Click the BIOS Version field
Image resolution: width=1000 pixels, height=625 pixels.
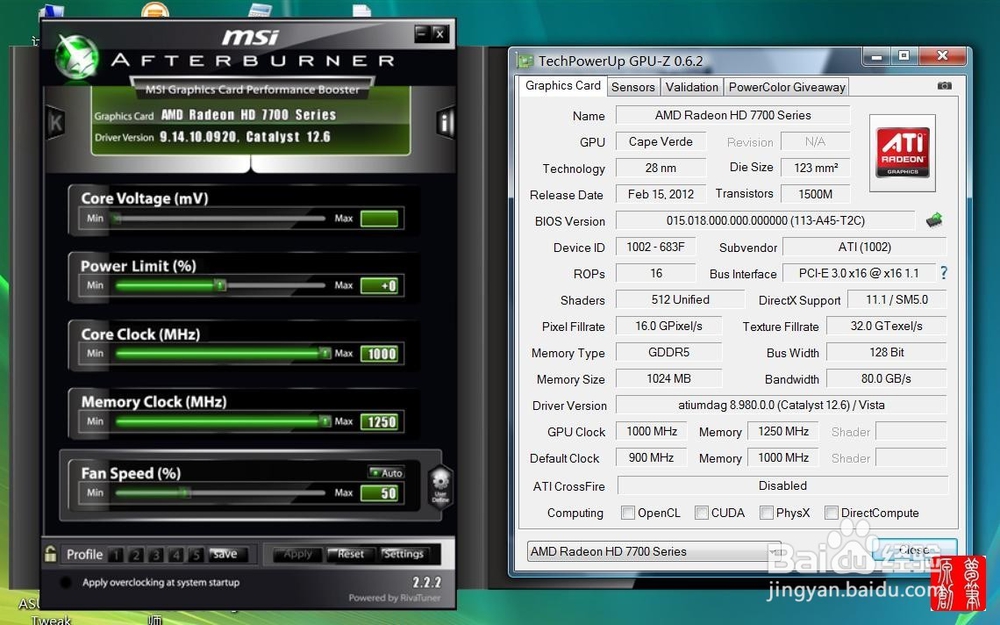(765, 221)
